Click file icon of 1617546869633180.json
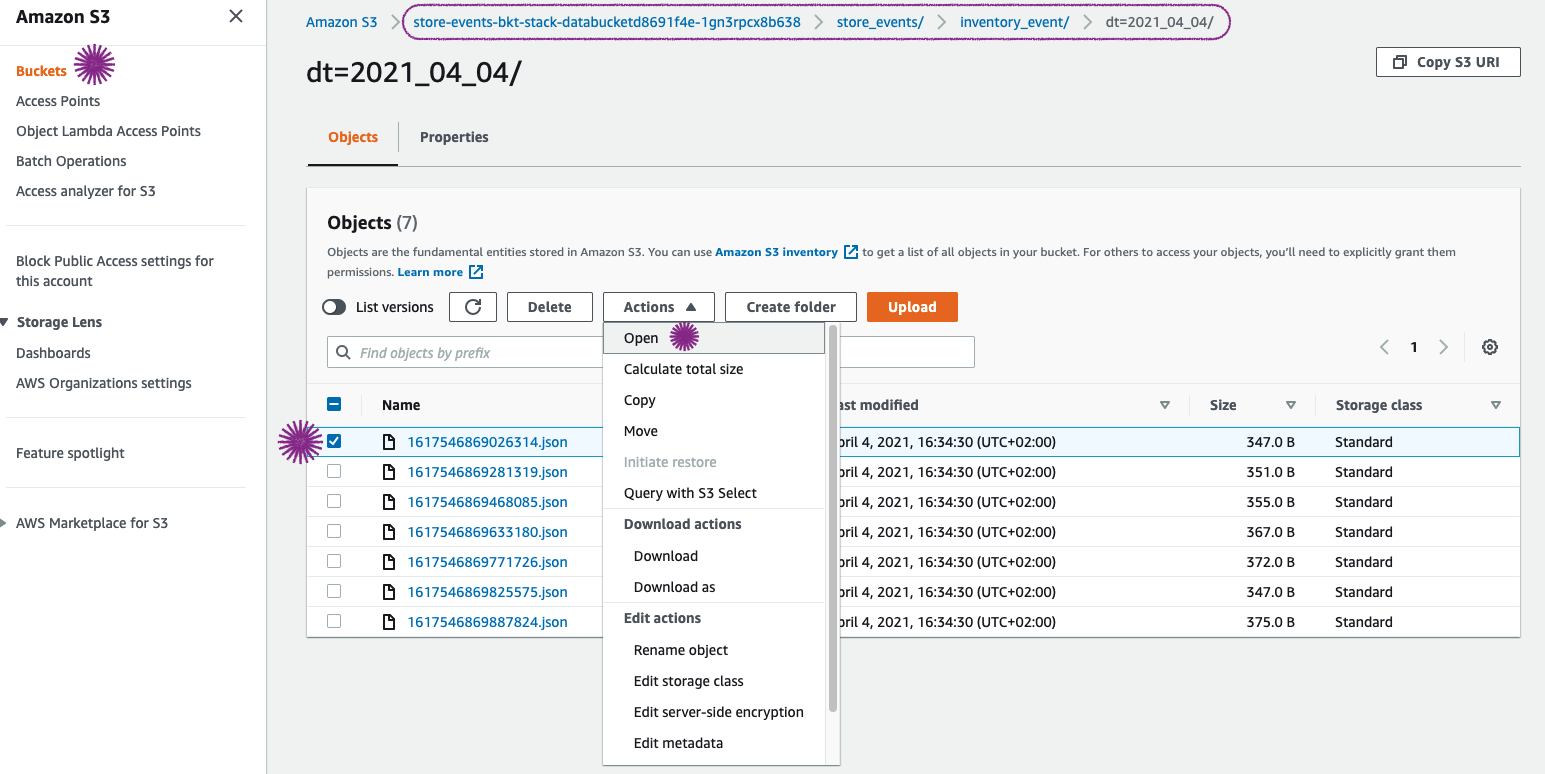1545x774 pixels. (x=389, y=531)
